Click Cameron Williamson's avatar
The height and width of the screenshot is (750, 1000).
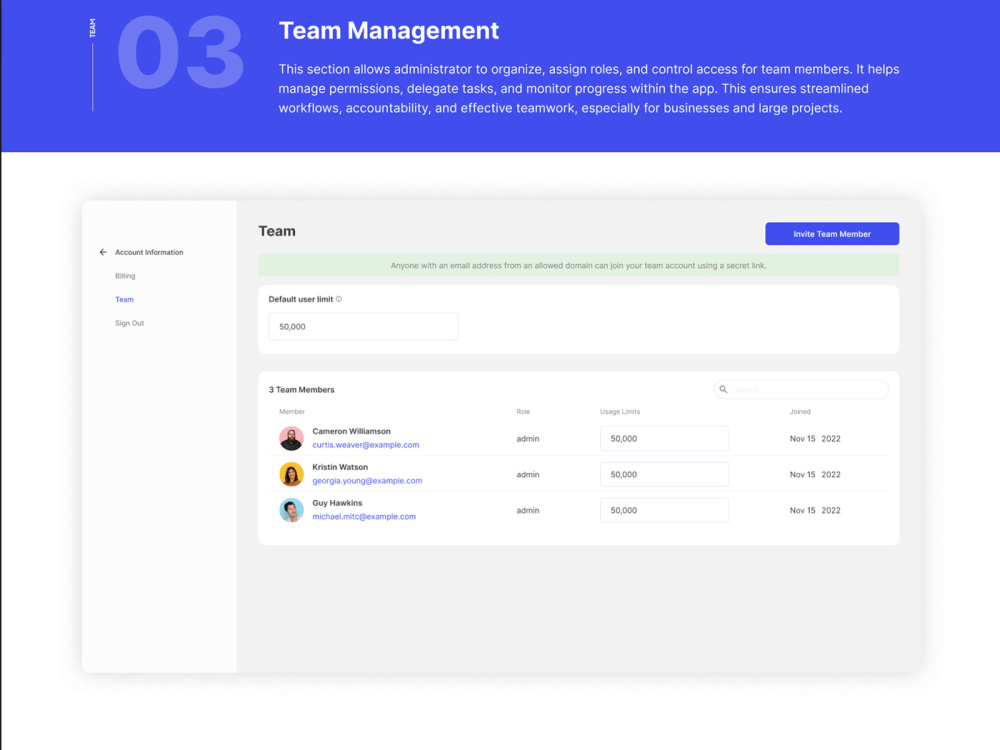point(291,438)
